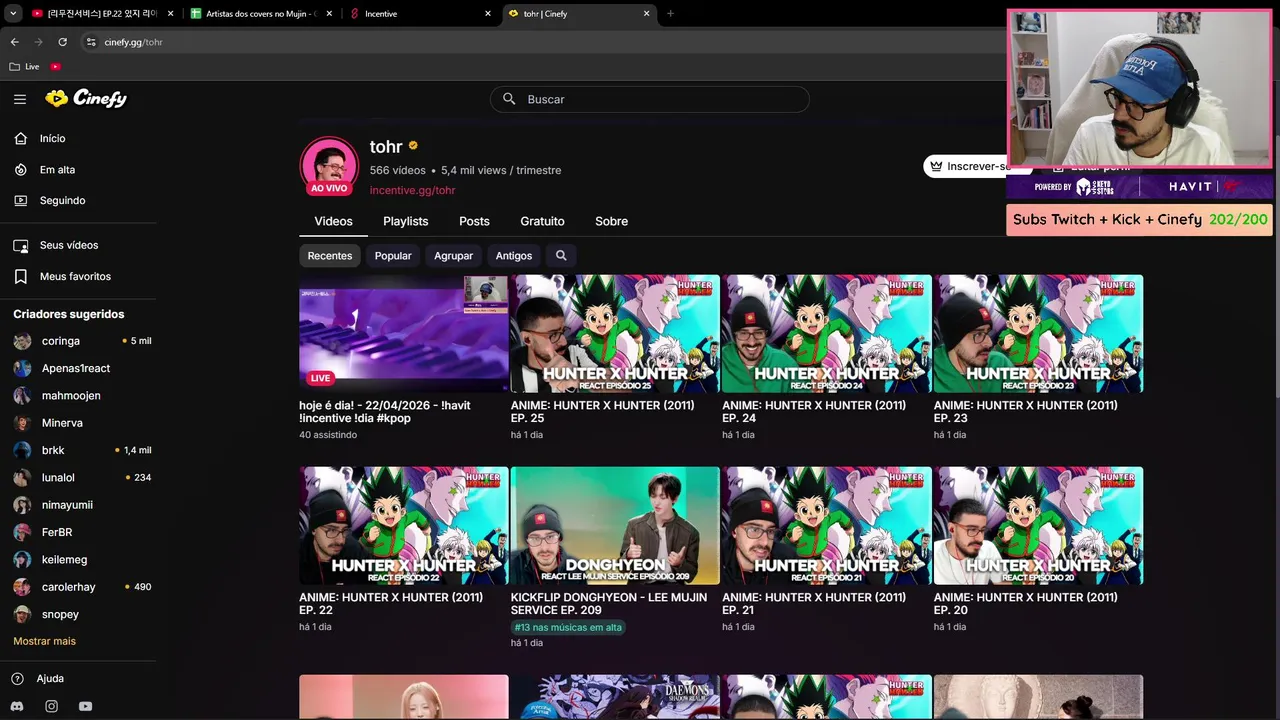1280x720 pixels.
Task: Open the Playlists tab
Action: click(x=405, y=221)
